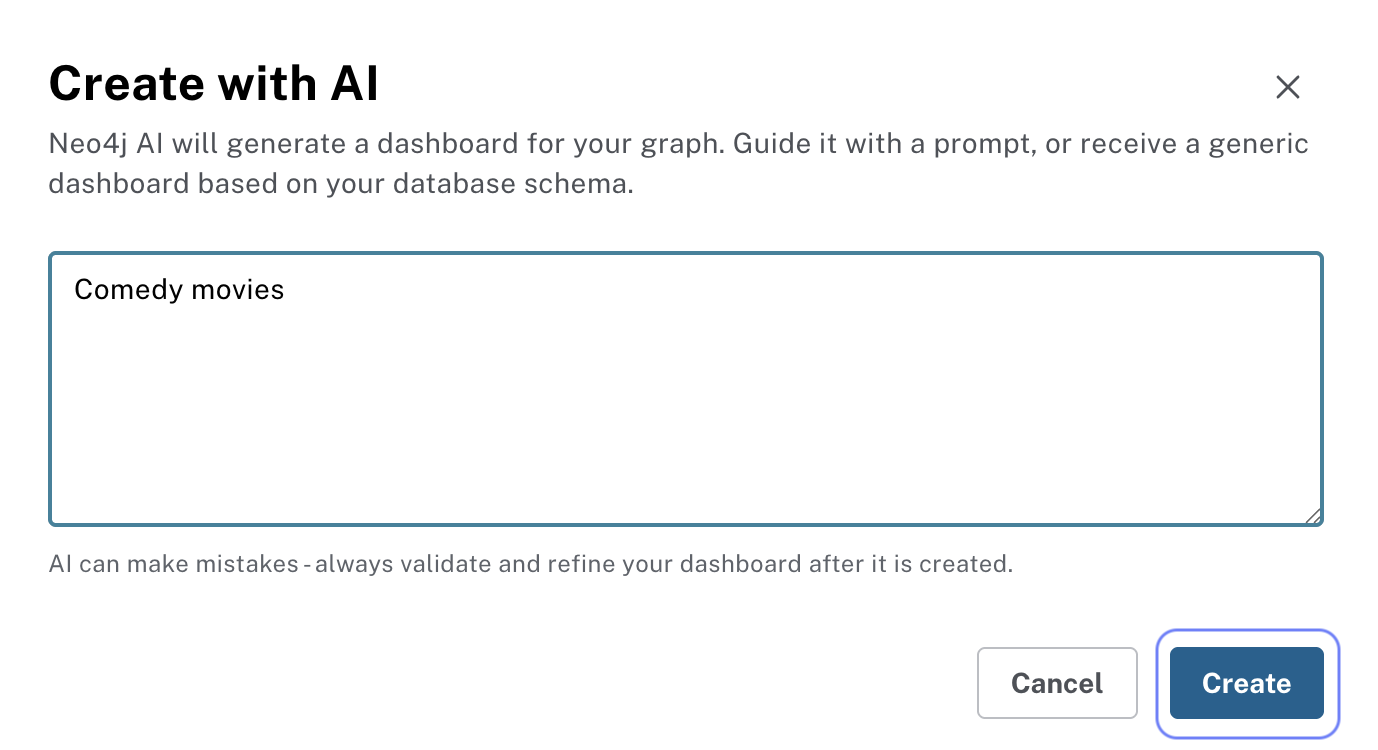1378x750 pixels.
Task: Click inside the prompt text area
Action: click(685, 390)
